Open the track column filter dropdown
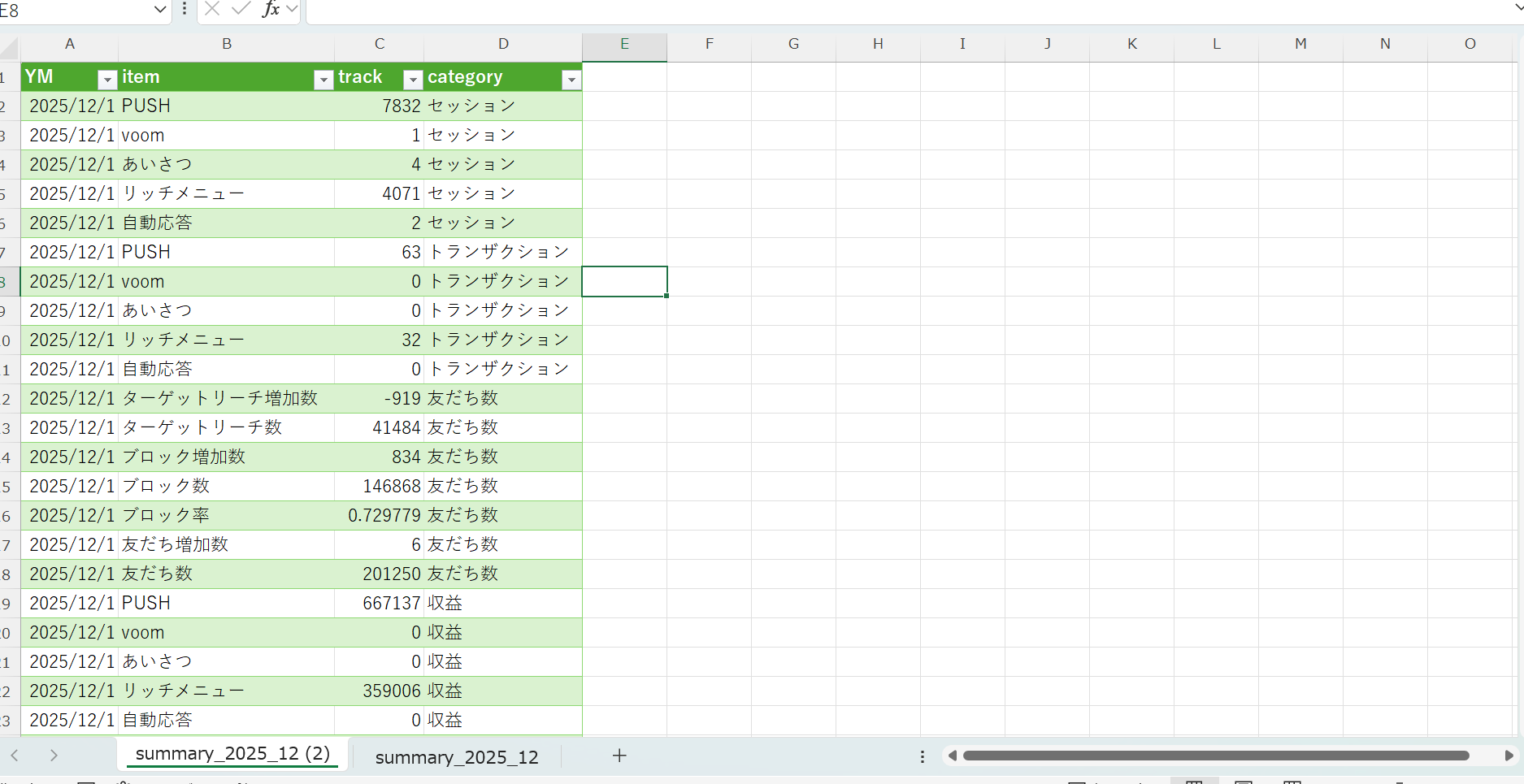The image size is (1524, 784). [412, 80]
